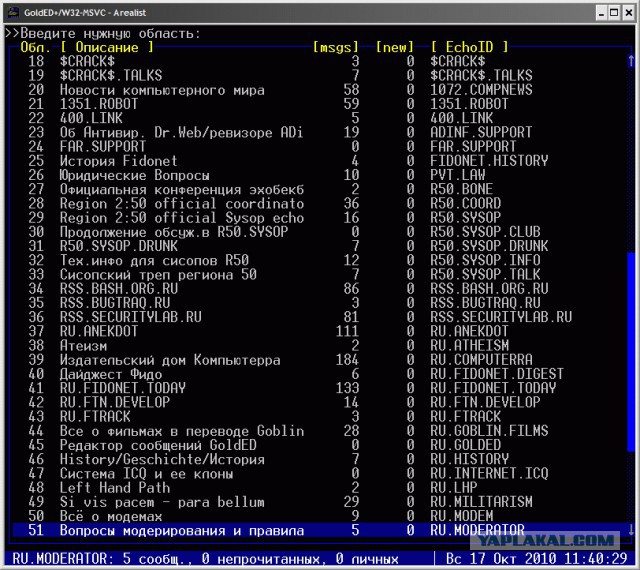Select area 34 RSS.BASH.ORG.RU
Image resolution: width=640 pixels, height=570 pixels.
320,289
